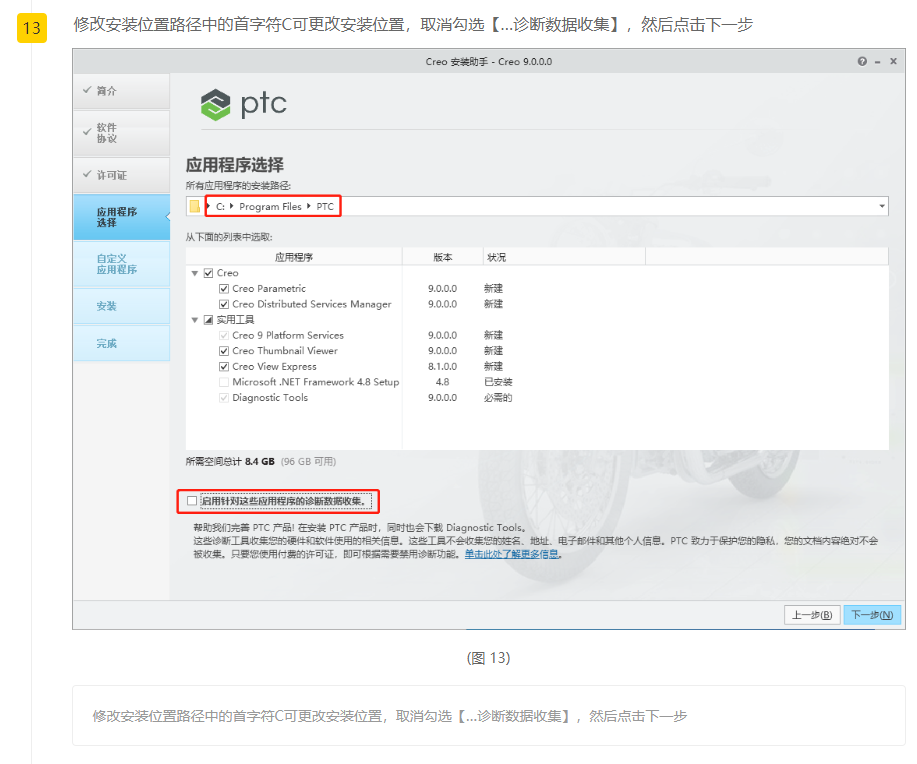Click the PTC logo
Screen dimensions: 917x764
coord(243,105)
